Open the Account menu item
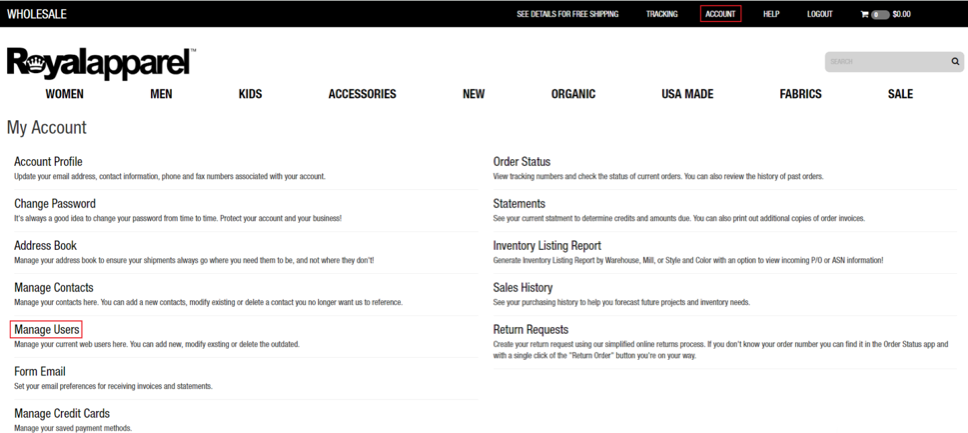Viewport: 968px width, 433px height. pos(720,14)
